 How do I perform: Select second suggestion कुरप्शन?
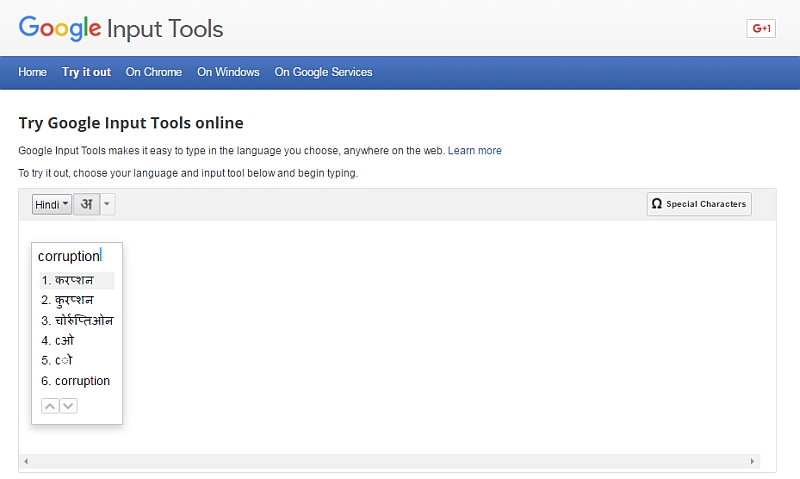point(77,300)
